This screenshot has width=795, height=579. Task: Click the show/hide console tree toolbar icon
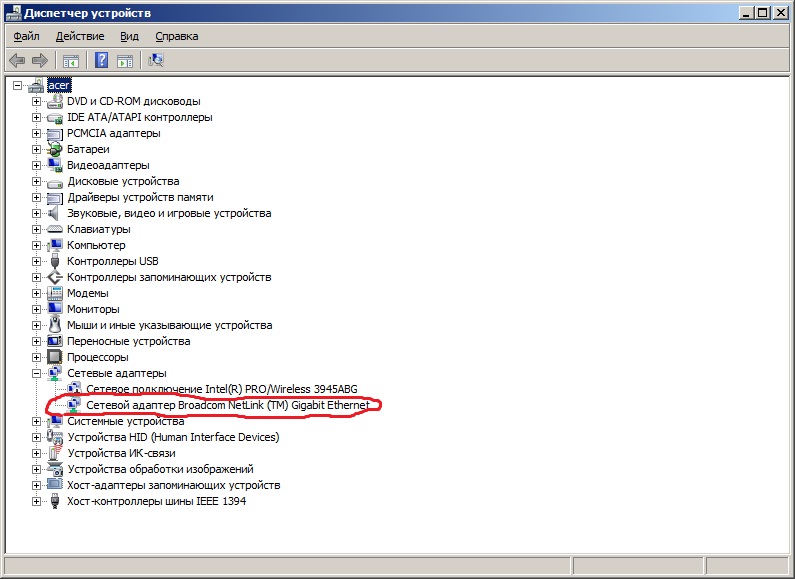pos(70,60)
